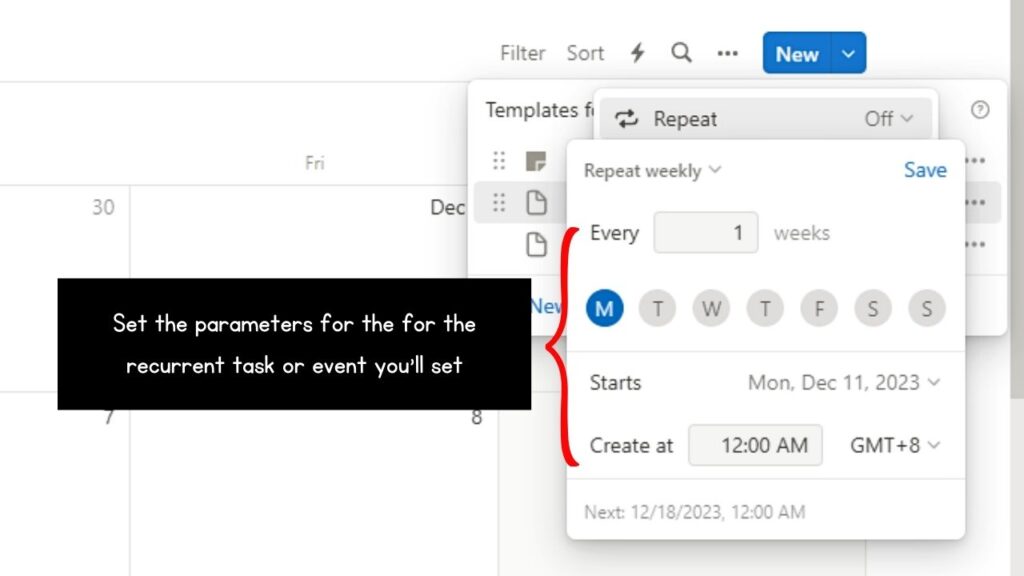The image size is (1024, 576).
Task: Change the GMT+8 timezone dropdown
Action: [x=892, y=446]
